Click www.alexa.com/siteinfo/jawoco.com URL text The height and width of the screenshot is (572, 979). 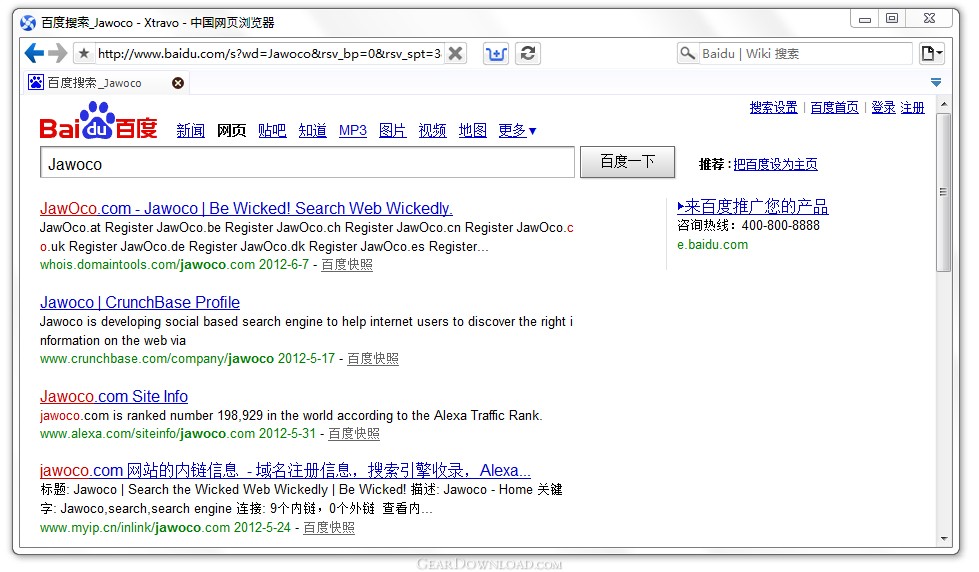tap(147, 433)
